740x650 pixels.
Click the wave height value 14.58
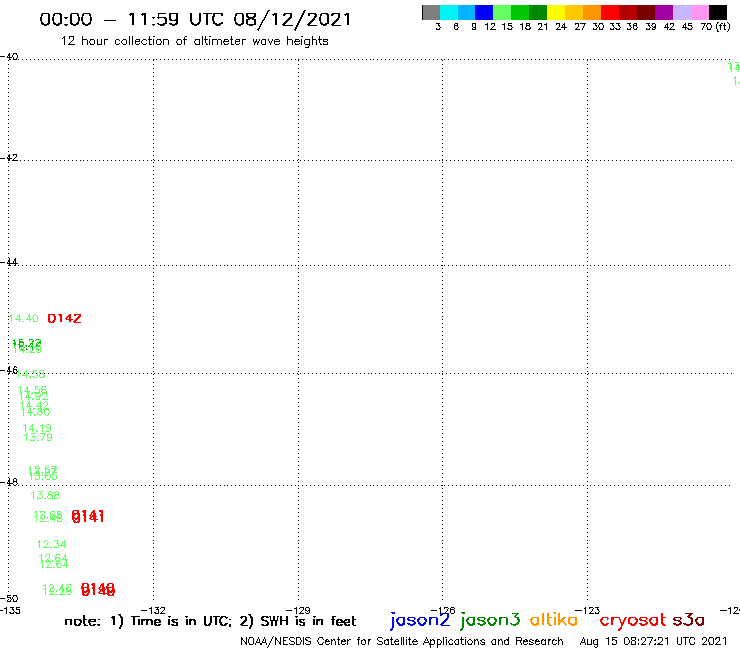coord(31,374)
